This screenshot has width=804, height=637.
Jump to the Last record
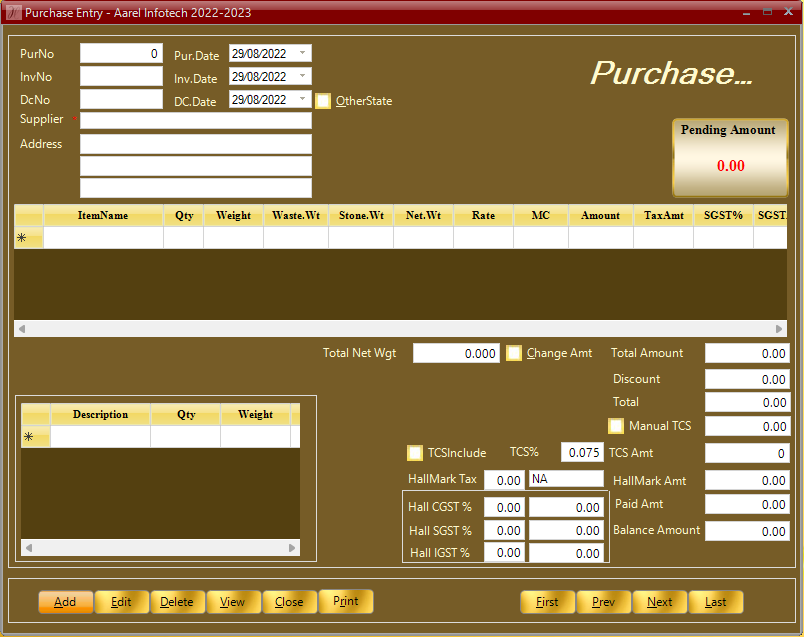coord(715,602)
